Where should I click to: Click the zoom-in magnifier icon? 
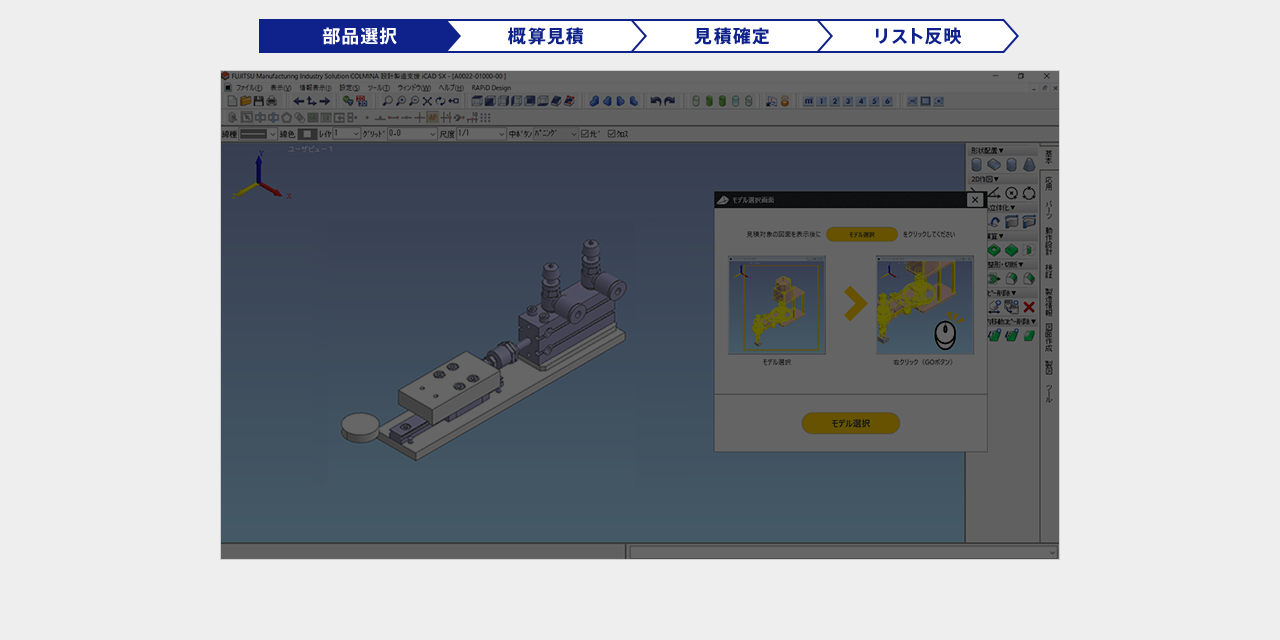click(x=400, y=101)
